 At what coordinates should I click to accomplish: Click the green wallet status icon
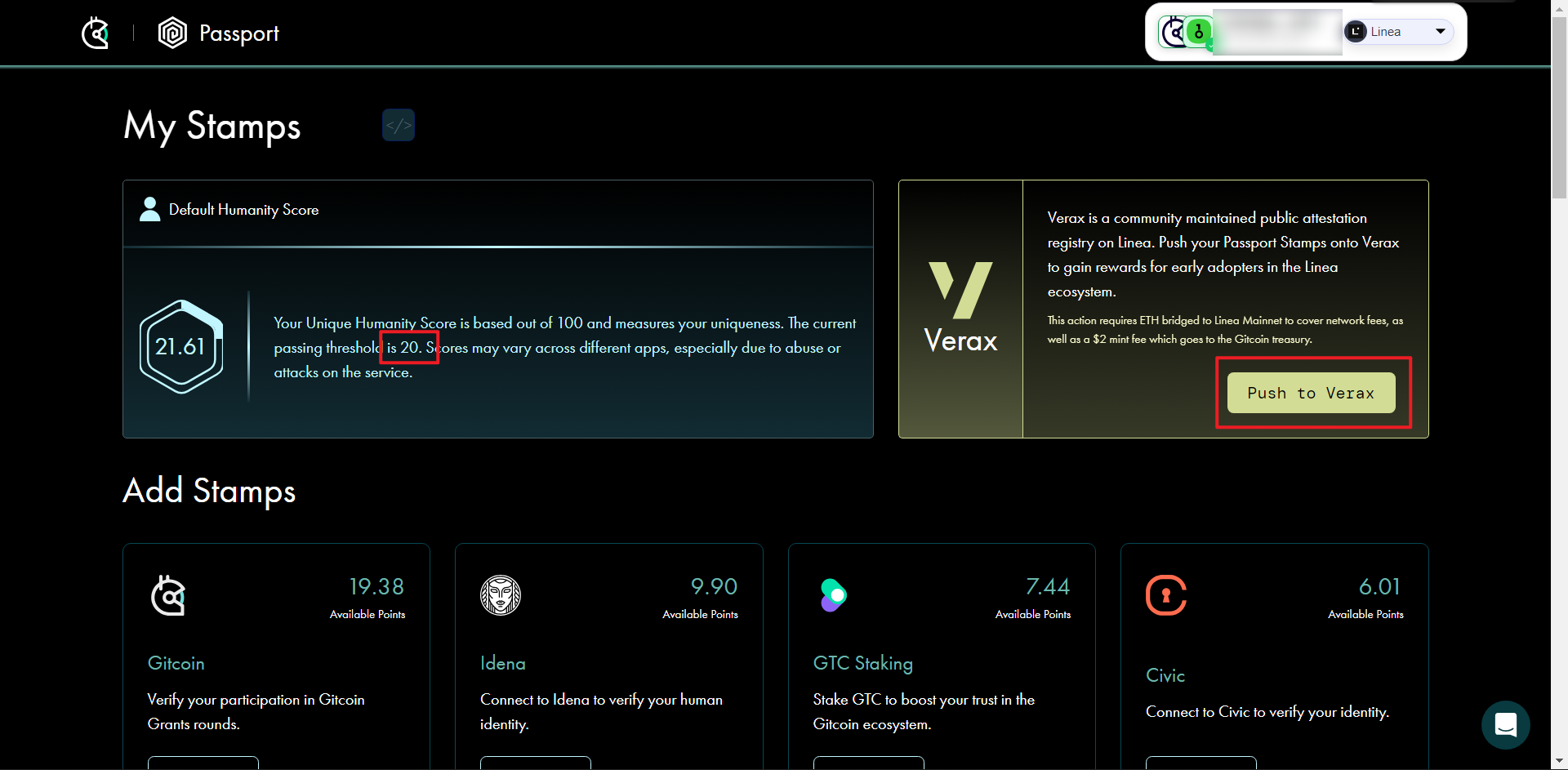tap(1199, 32)
